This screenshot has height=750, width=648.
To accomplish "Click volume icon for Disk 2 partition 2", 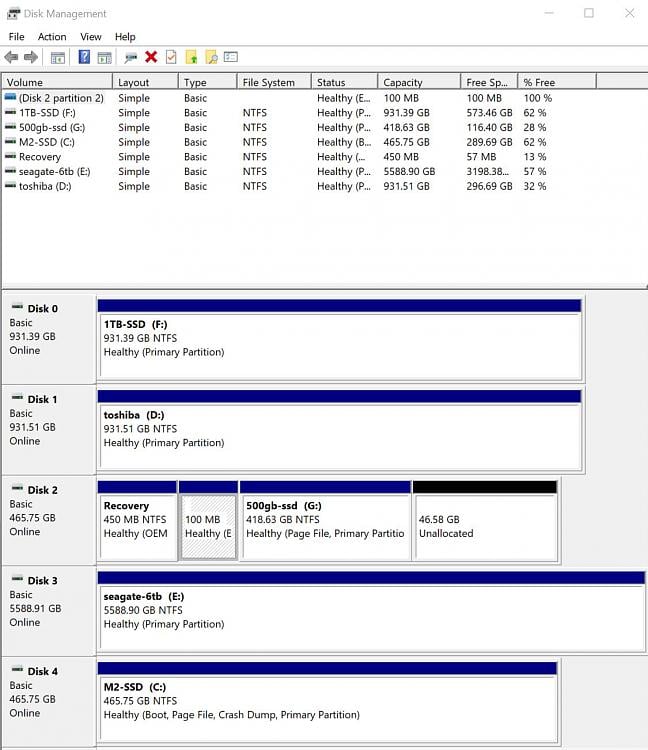I will point(11,98).
